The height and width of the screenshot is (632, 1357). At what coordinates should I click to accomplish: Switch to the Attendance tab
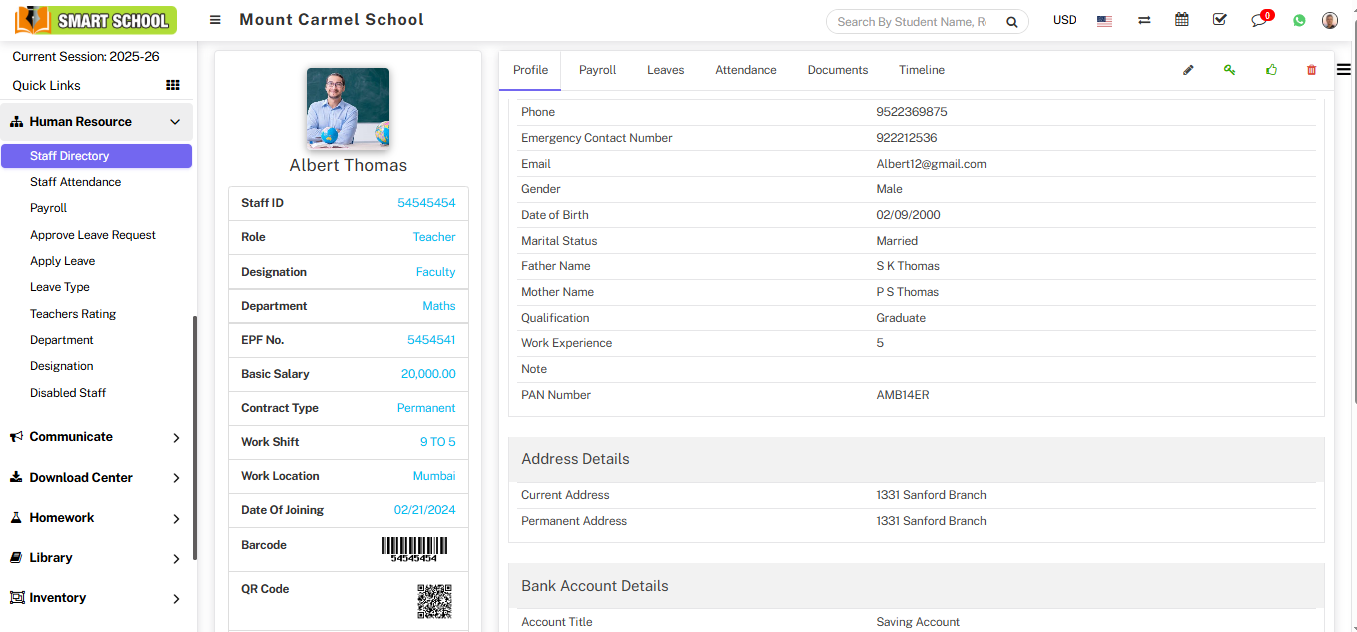pos(745,70)
